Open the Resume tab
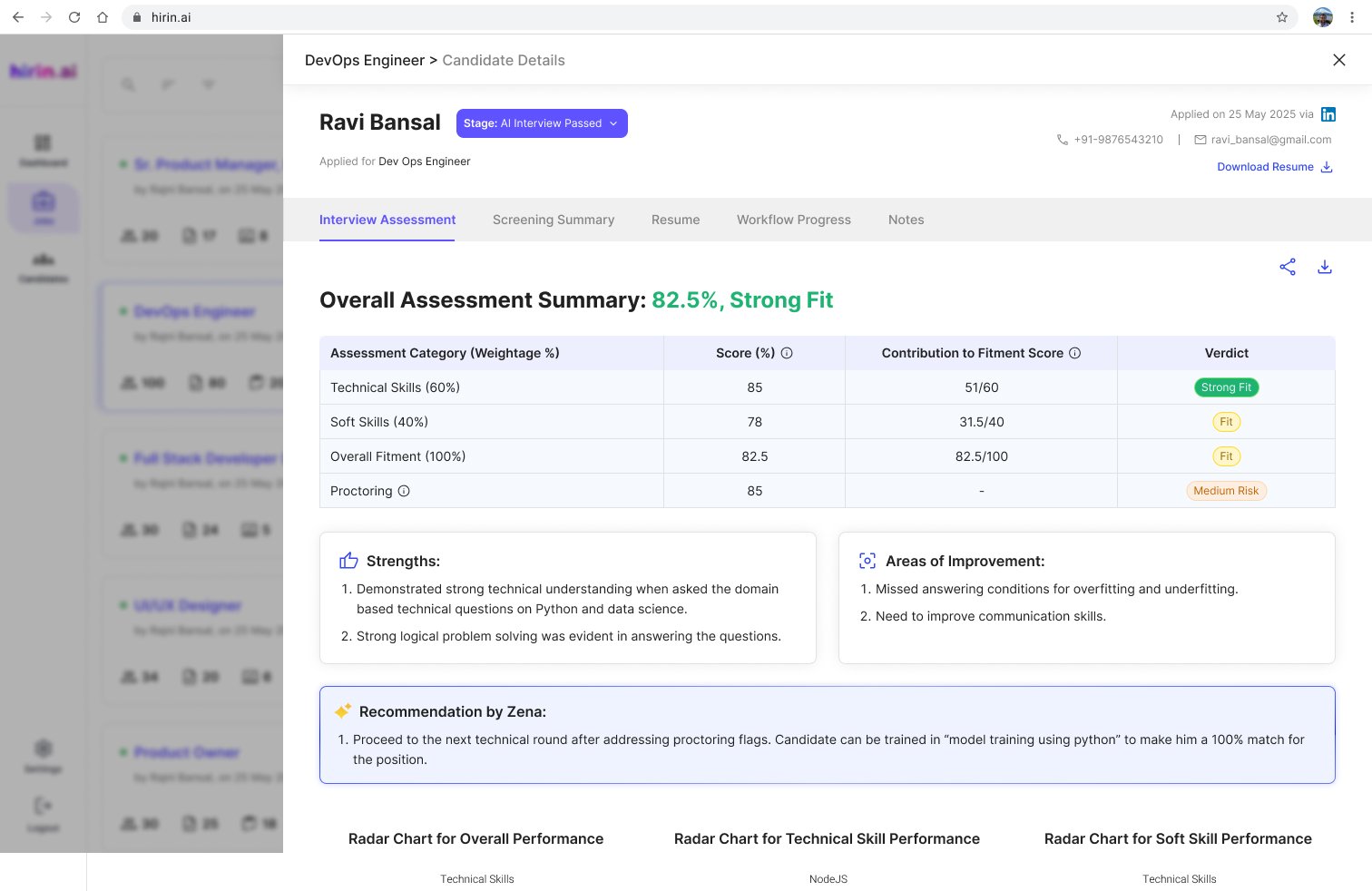Screen dimensions: 1372x891 click(675, 220)
